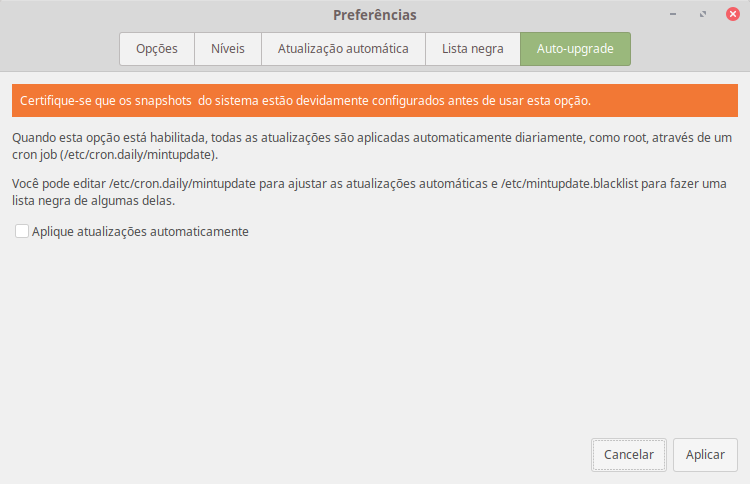Click the '(/etc/cron.daily/mintupdate)' path in parentheses
The height and width of the screenshot is (484, 750).
click(131, 155)
